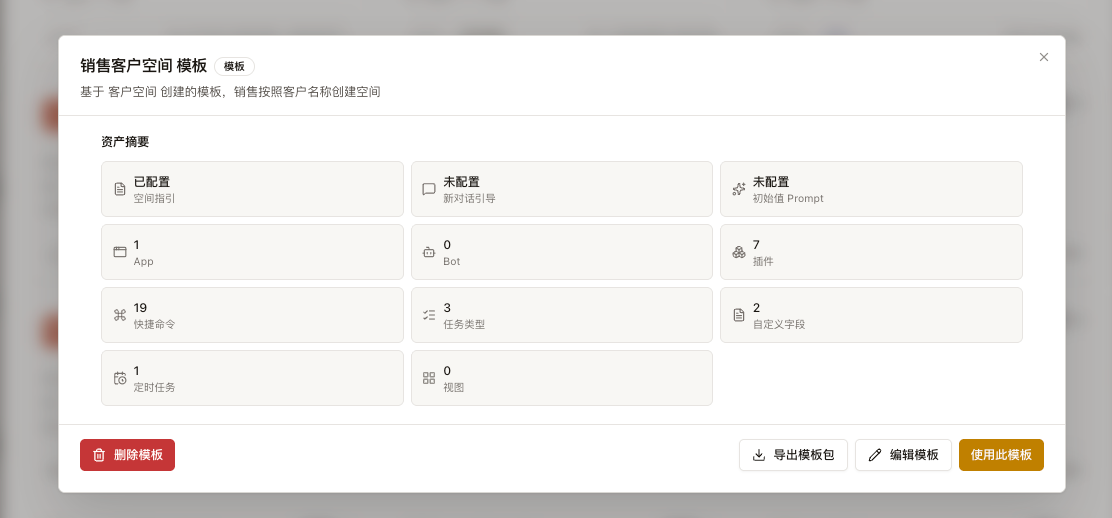
Task: Click the document icon beside 空间指引
Action: click(120, 189)
